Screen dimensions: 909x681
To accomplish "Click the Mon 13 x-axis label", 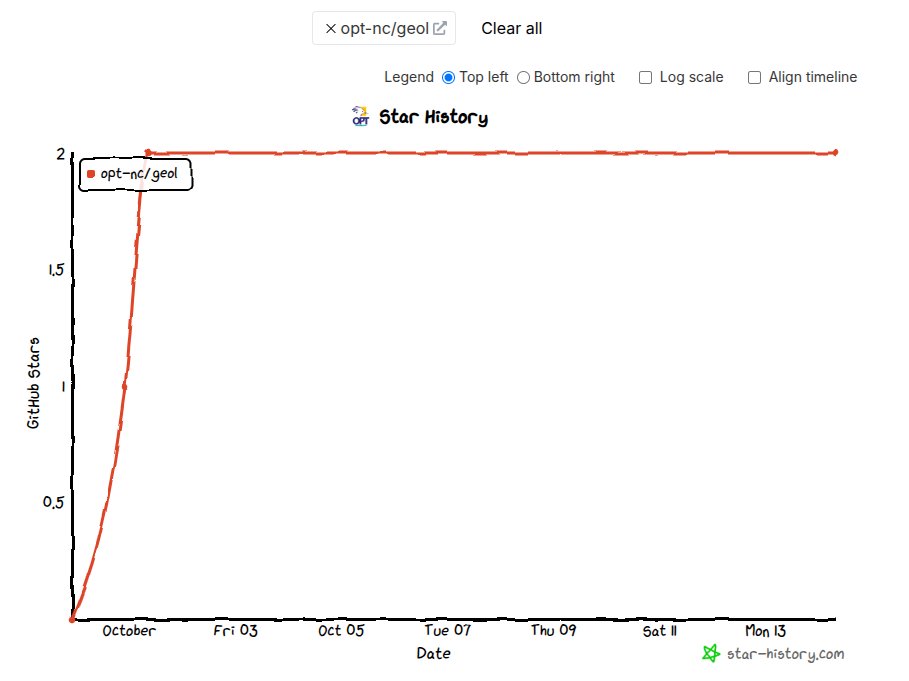I will 765,631.
